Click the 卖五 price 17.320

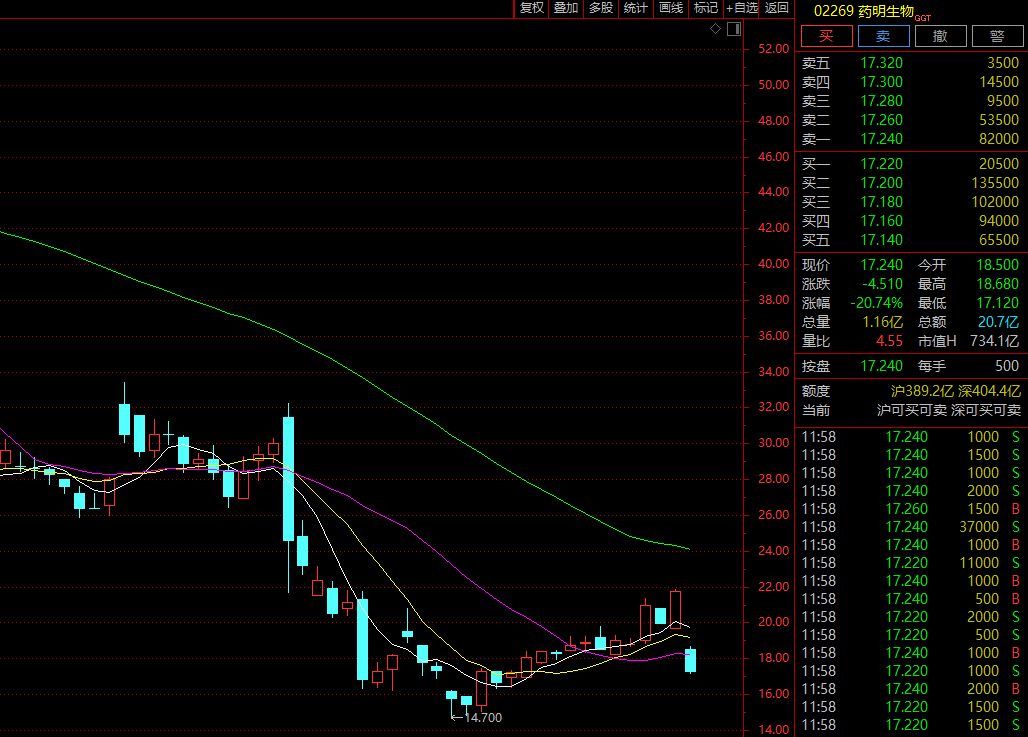(x=881, y=63)
